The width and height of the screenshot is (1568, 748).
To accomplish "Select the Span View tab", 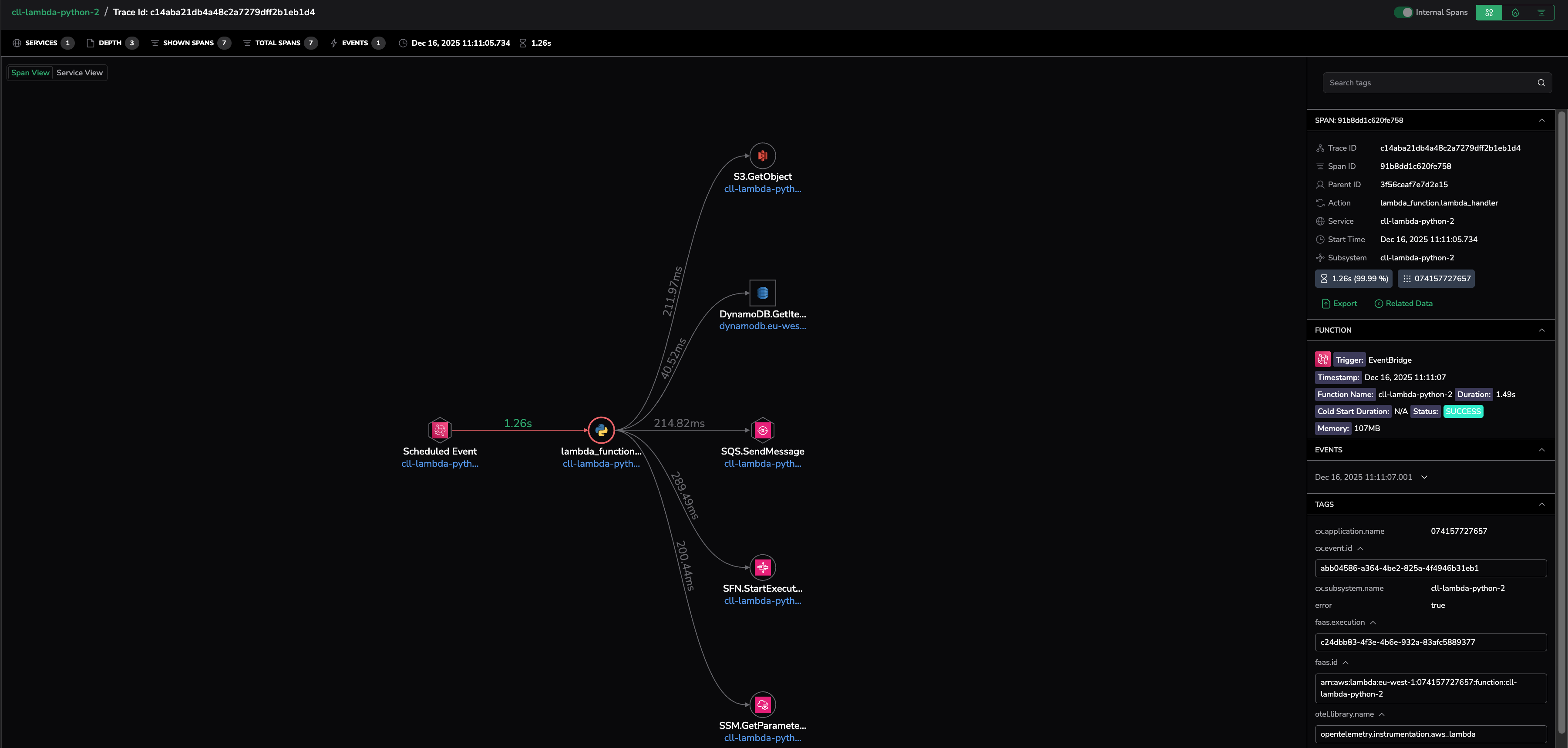I will 30,72.
